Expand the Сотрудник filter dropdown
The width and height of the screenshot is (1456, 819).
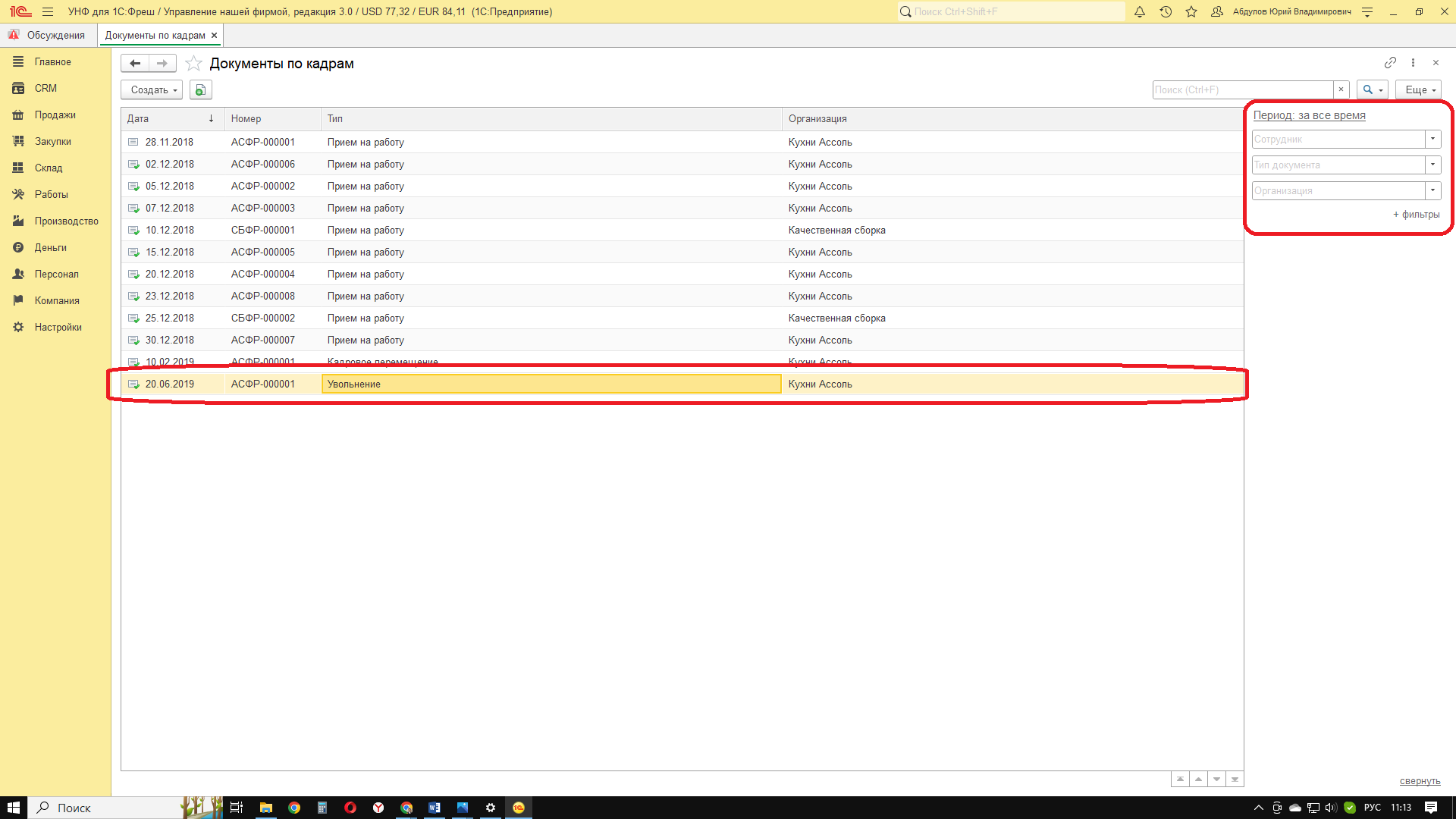click(1432, 139)
